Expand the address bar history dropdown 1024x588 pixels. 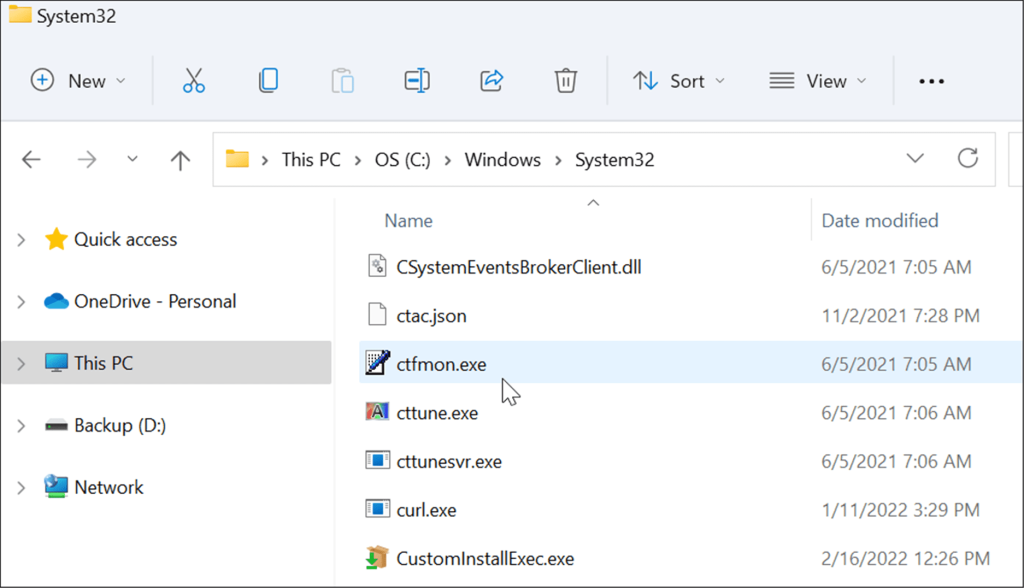point(915,158)
